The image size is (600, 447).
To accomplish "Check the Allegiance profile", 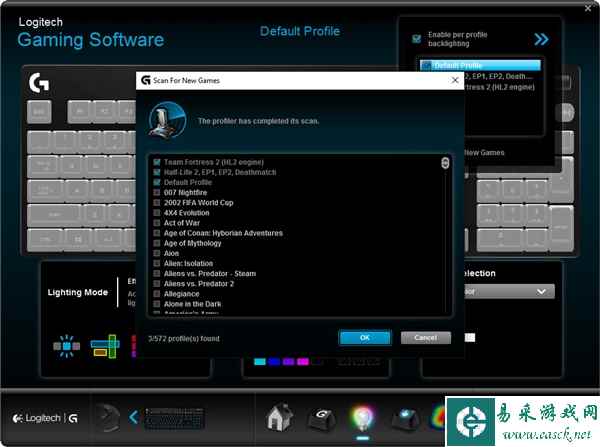I will pyautogui.click(x=157, y=294).
